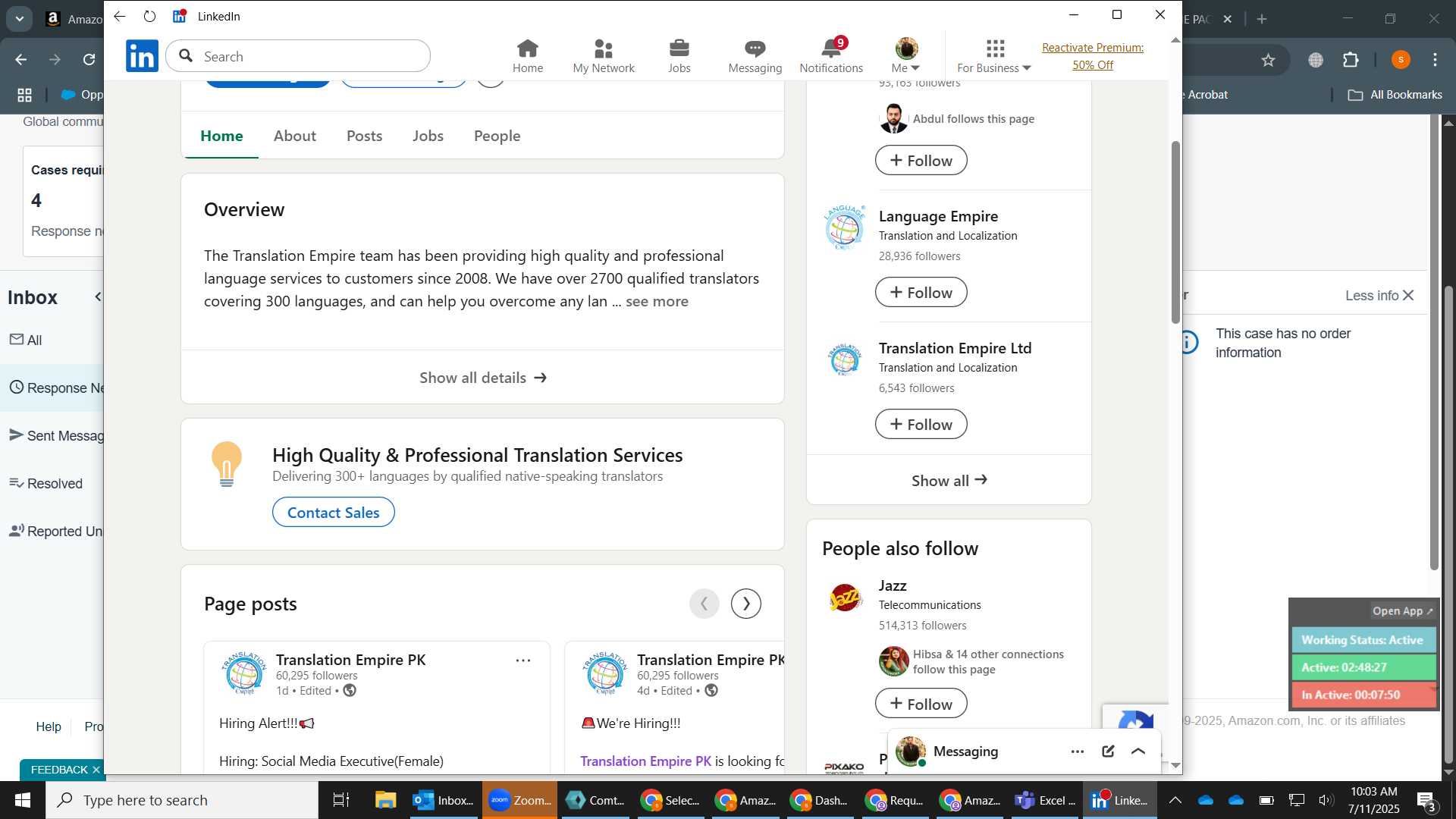Expand the For Business grid menu
Viewport: 1456px width, 819px height.
pos(994,57)
